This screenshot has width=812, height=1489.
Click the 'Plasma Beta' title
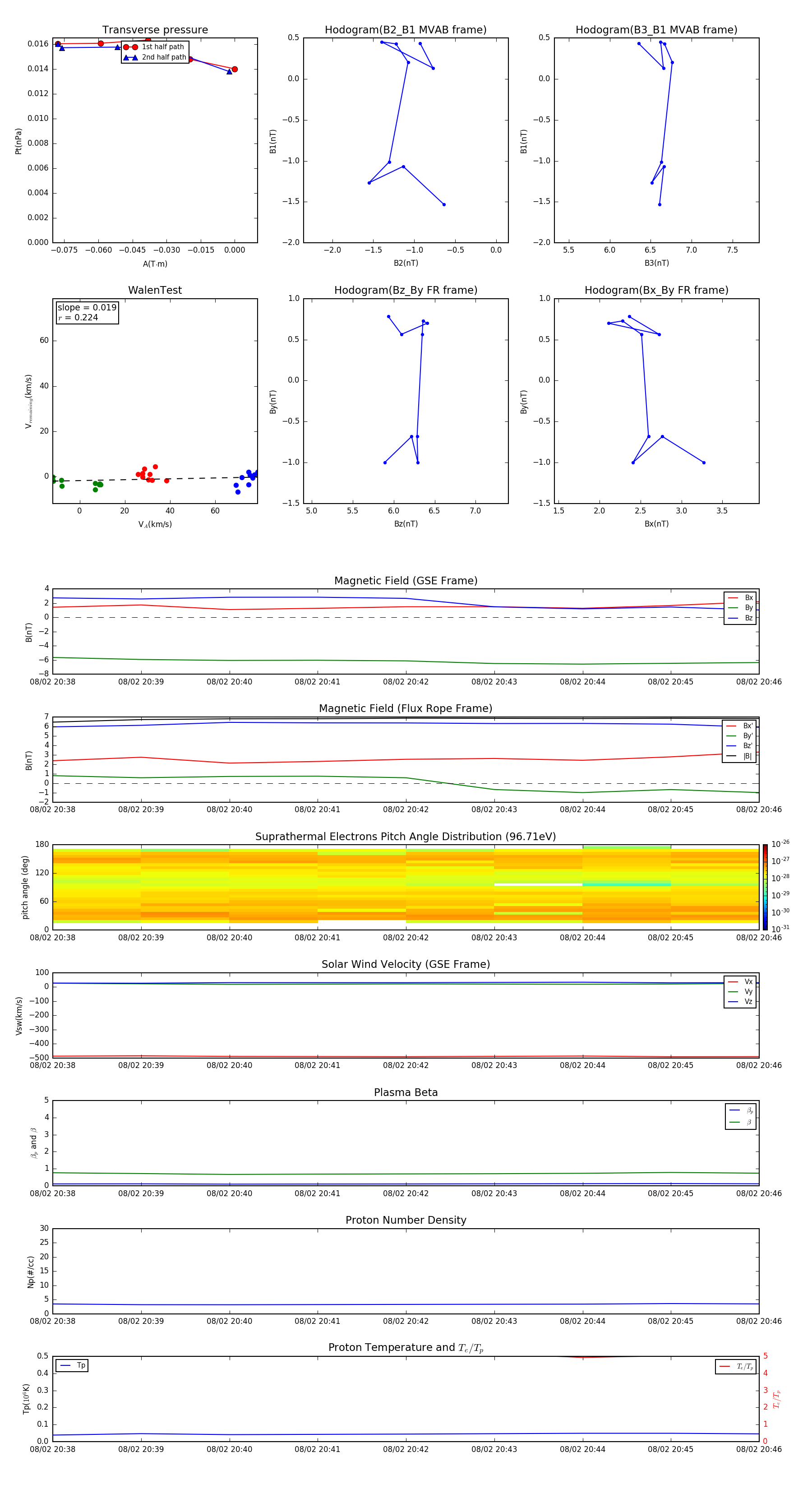[x=406, y=1093]
